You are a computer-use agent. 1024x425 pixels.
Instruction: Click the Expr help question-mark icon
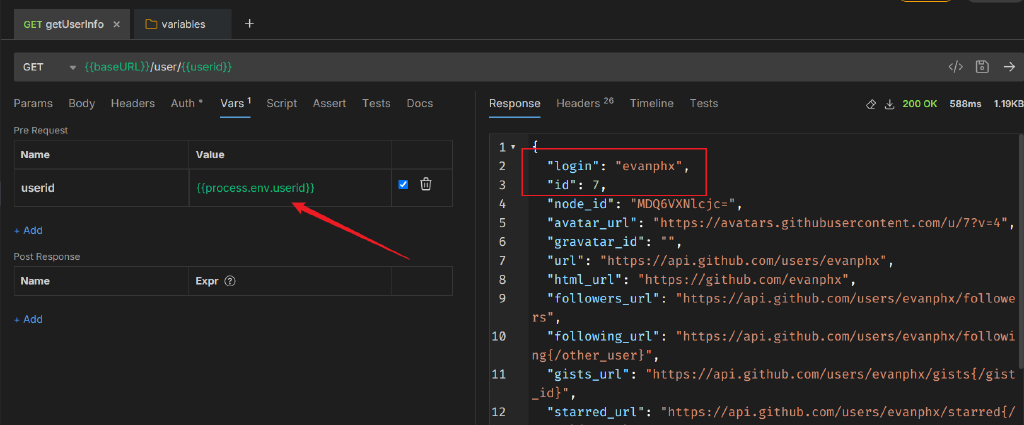(230, 282)
